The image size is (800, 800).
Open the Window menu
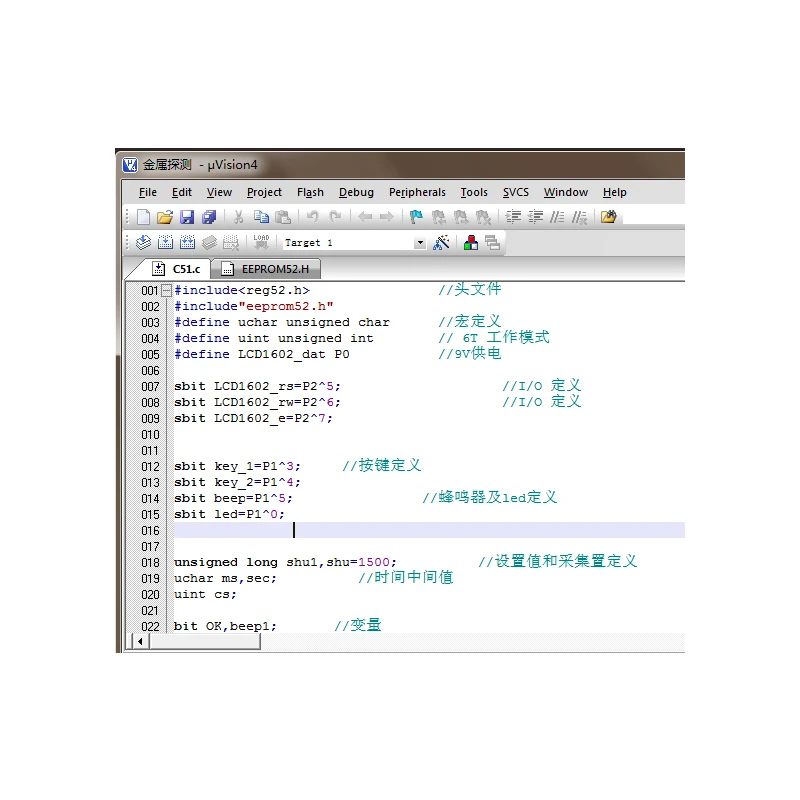pos(566,192)
